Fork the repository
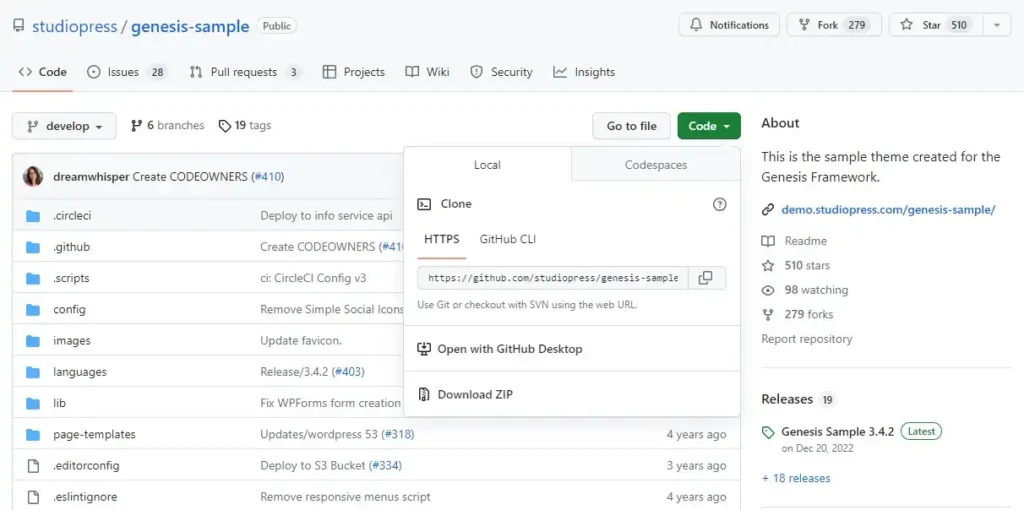This screenshot has height=510, width=1024. [834, 25]
